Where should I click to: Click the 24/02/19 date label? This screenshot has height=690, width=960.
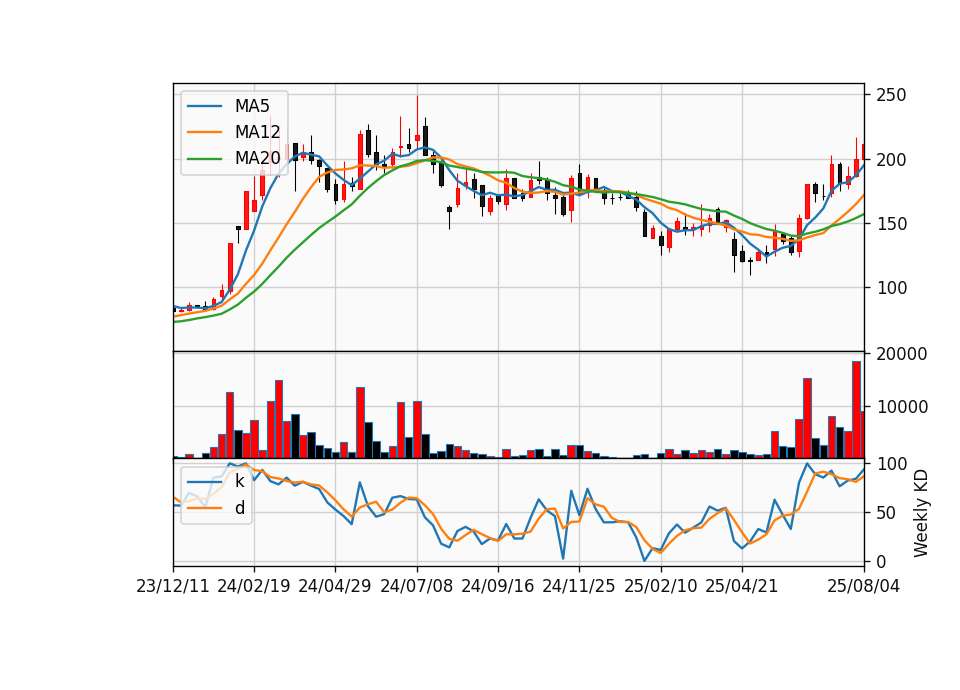pos(253,586)
